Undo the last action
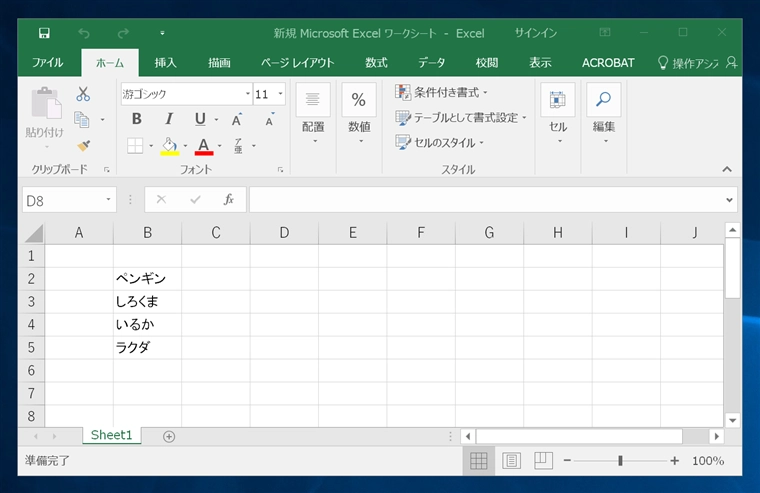Viewport: 760px width, 493px height. point(84,33)
